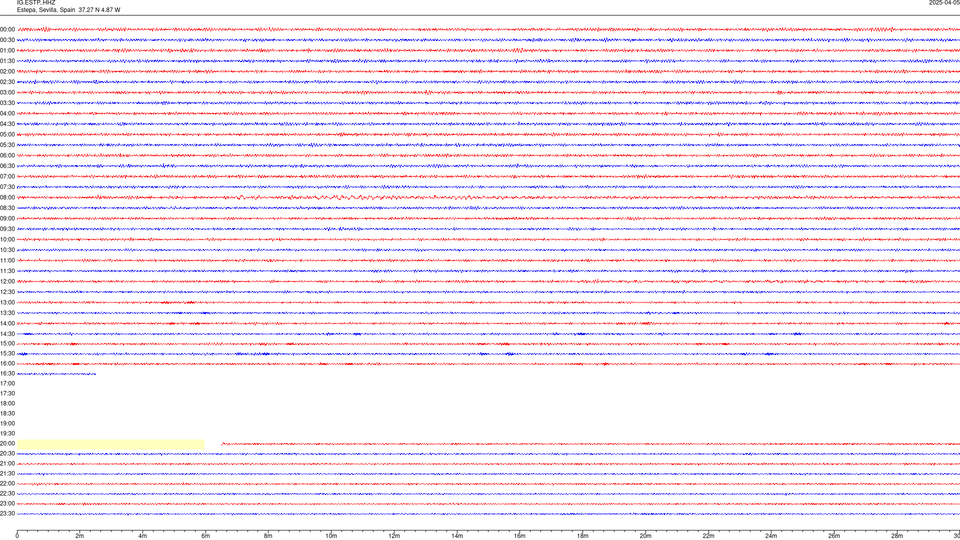Screen dimensions: 960x540
Task: Click the 12m tick on the time axis
Action: (394, 536)
